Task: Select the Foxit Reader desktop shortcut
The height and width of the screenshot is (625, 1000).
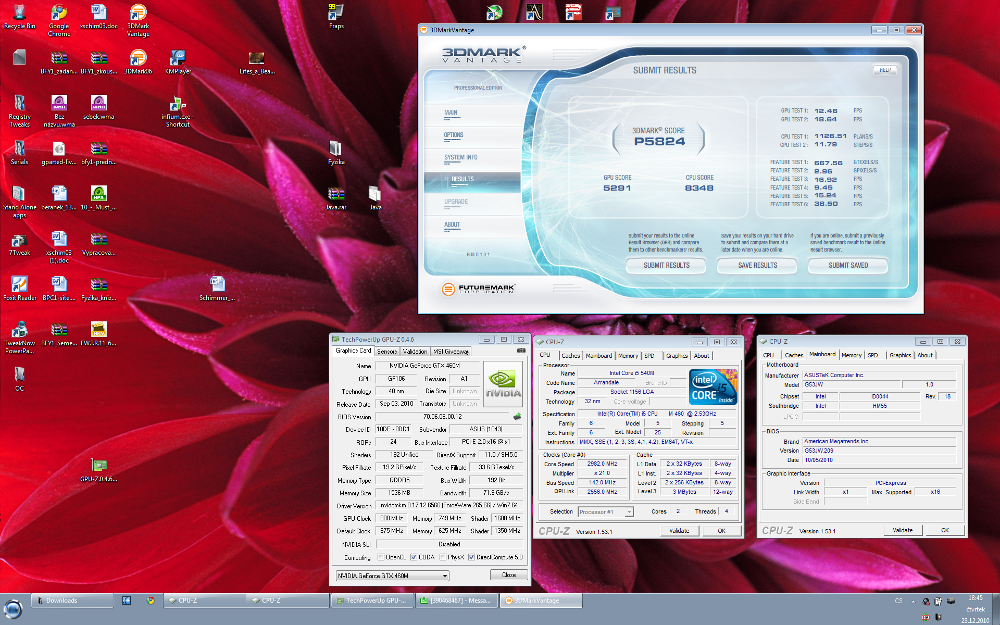Action: tap(19, 288)
